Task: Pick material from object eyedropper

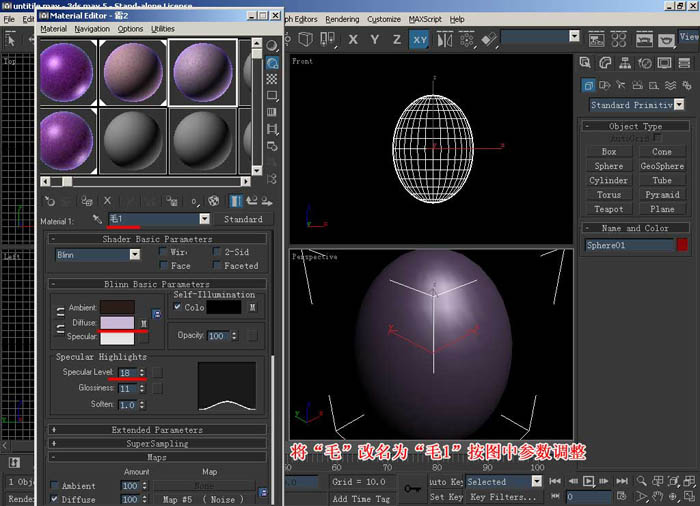Action: (x=97, y=219)
